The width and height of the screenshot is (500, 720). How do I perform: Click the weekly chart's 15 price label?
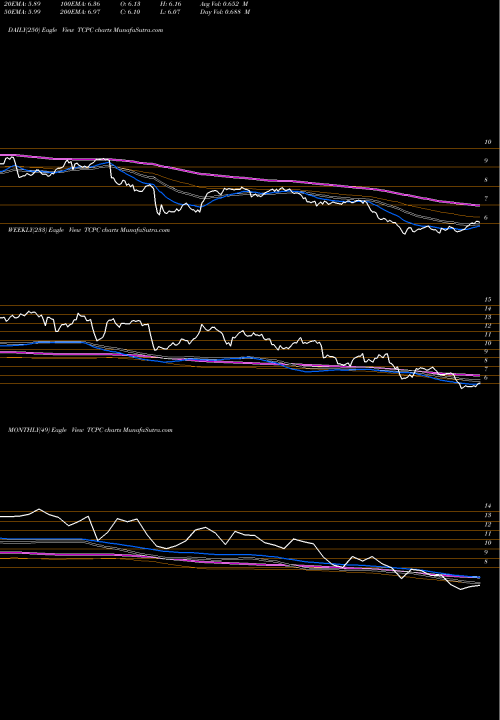(x=488, y=299)
